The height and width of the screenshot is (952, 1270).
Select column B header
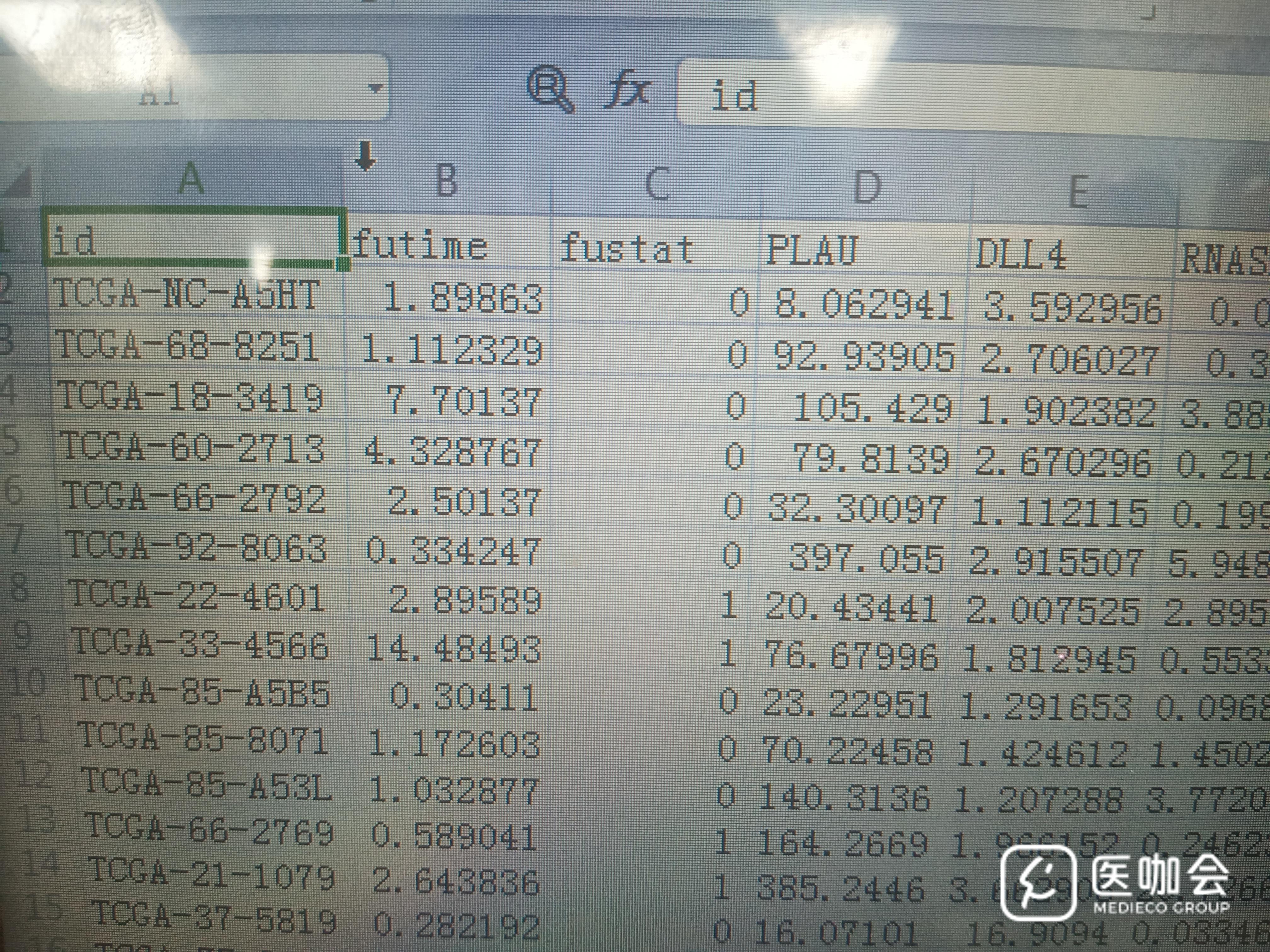(447, 181)
